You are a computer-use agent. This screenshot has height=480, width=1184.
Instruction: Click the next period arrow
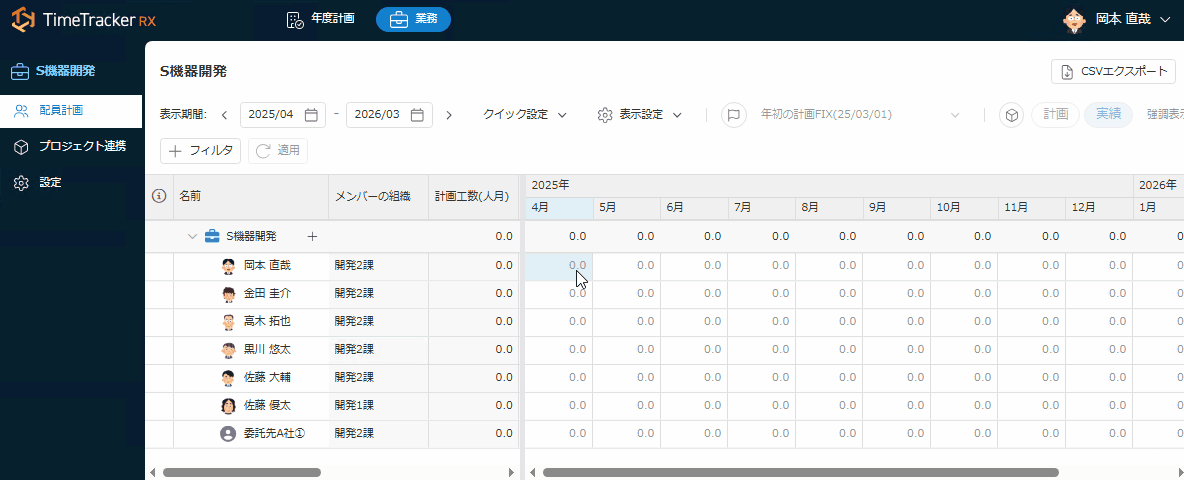pos(449,115)
